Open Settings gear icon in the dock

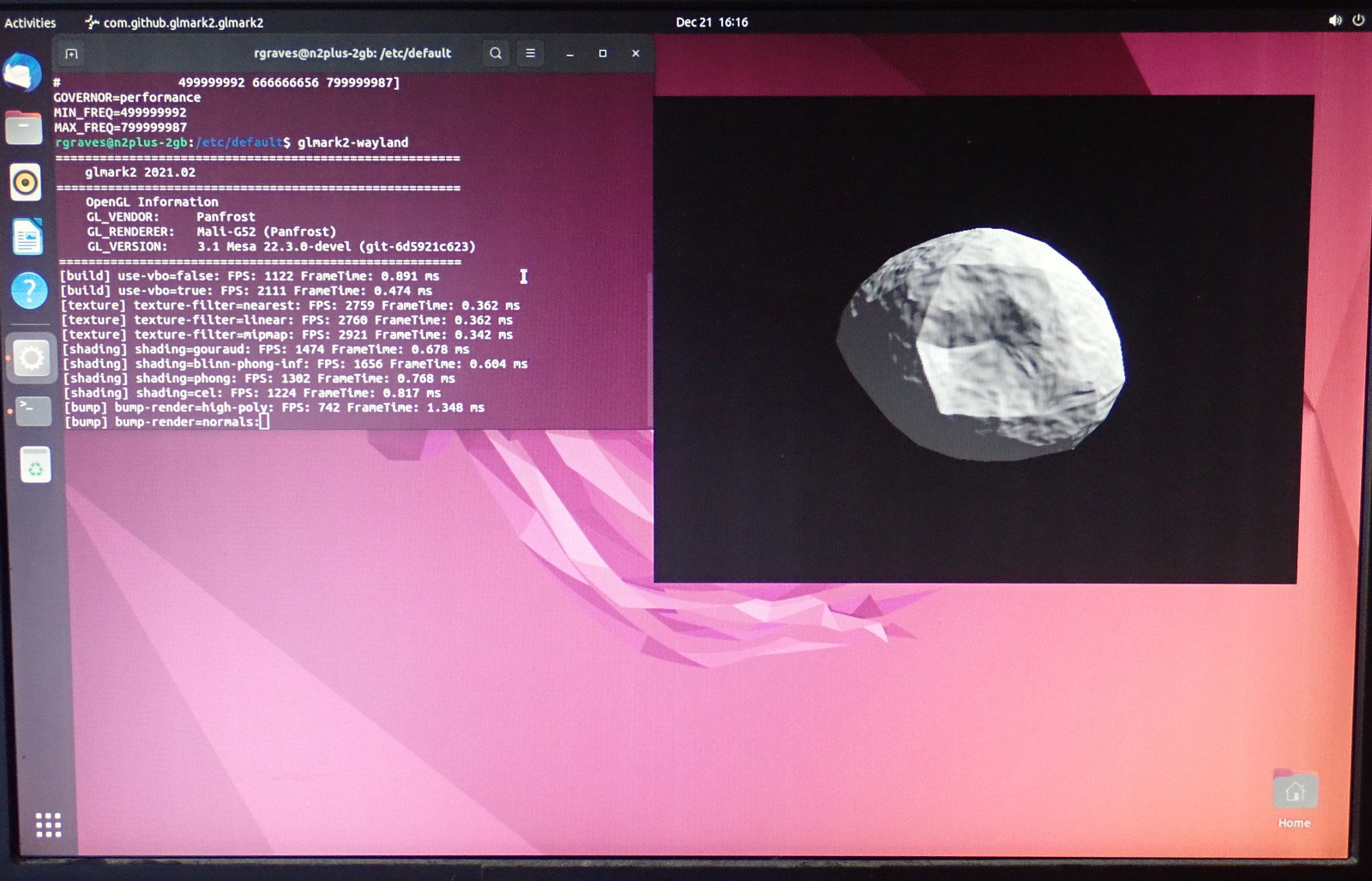pyautogui.click(x=32, y=357)
